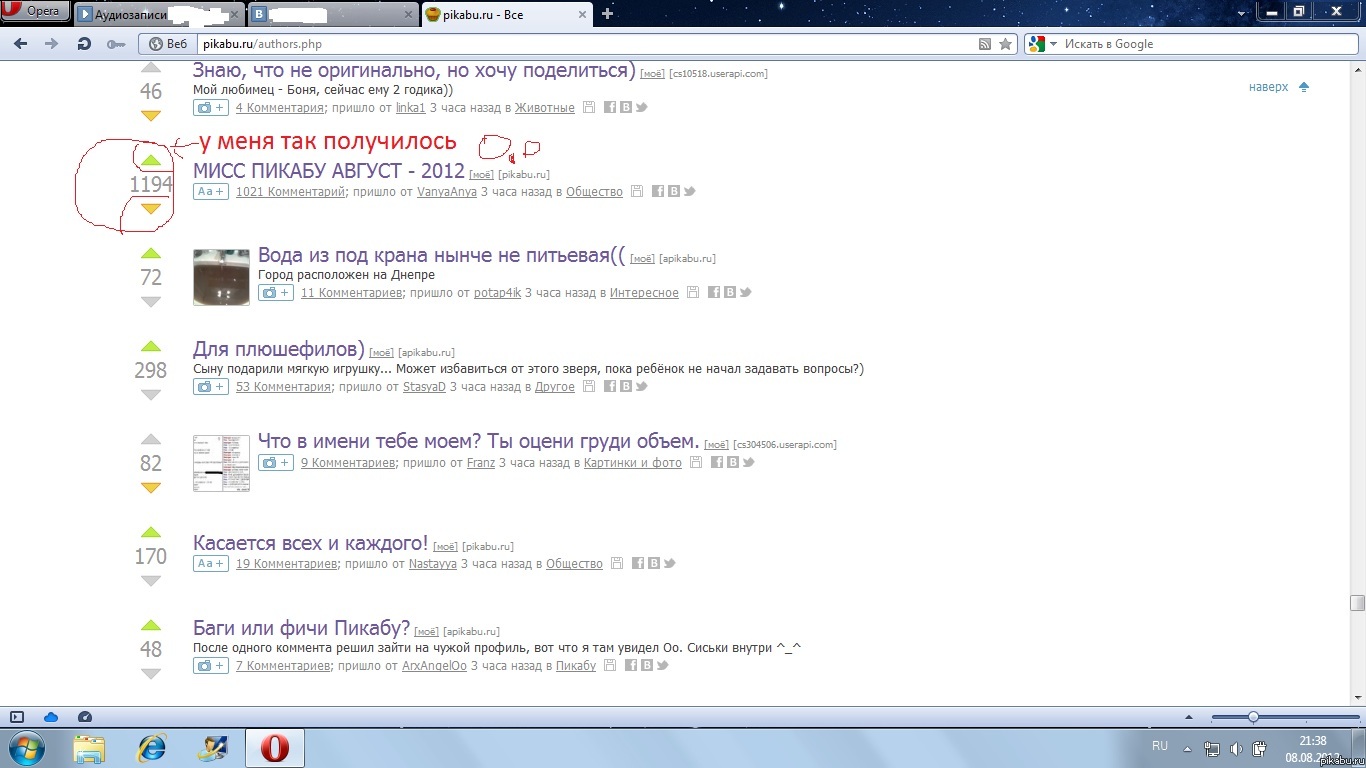Viewport: 1366px width, 768px height.
Task: Toggle downvote on post rated 82
Action: (x=151, y=488)
